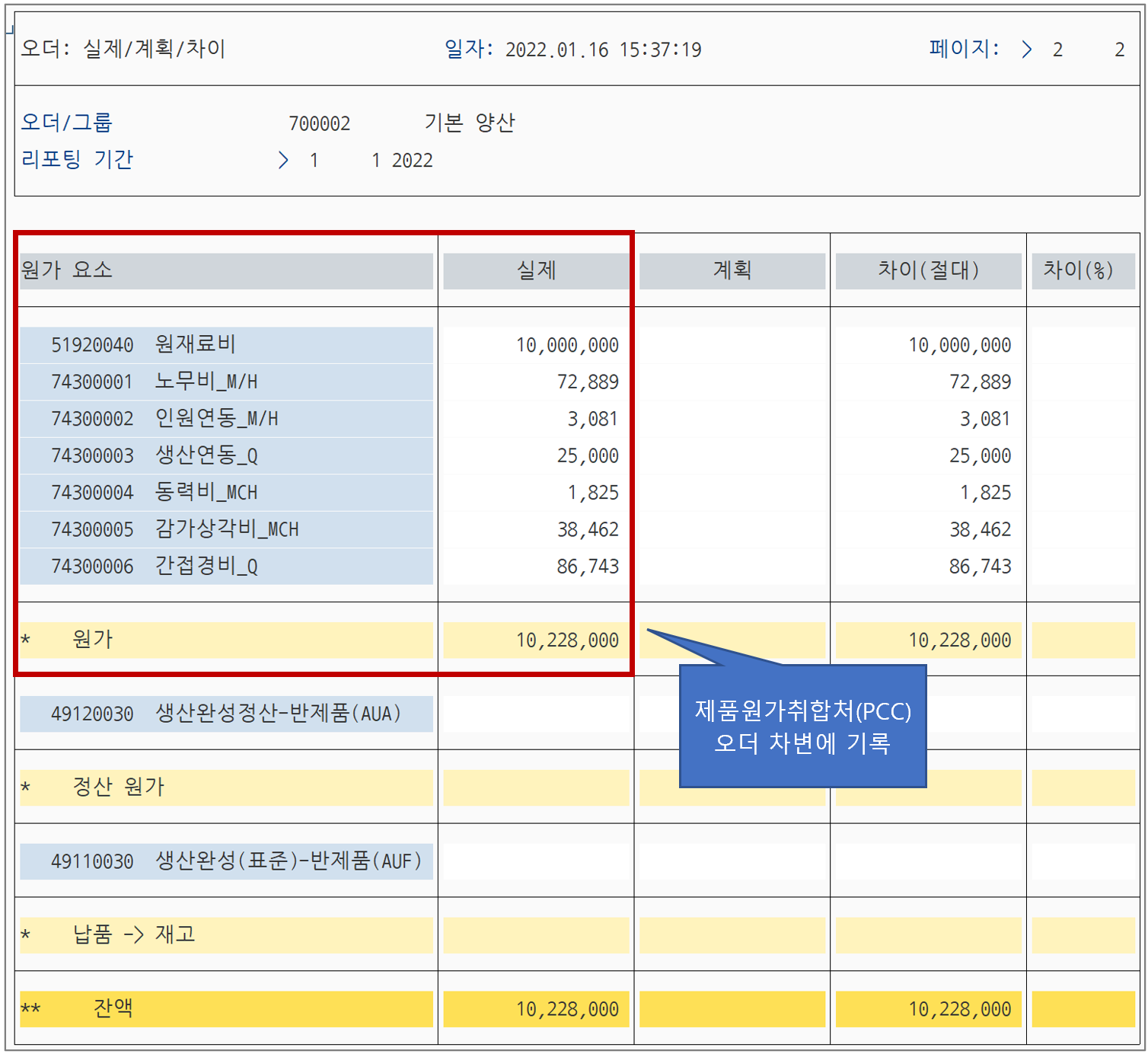
Task: Click actual value 38,462 for 감가상각비_MCH
Action: tap(588, 529)
